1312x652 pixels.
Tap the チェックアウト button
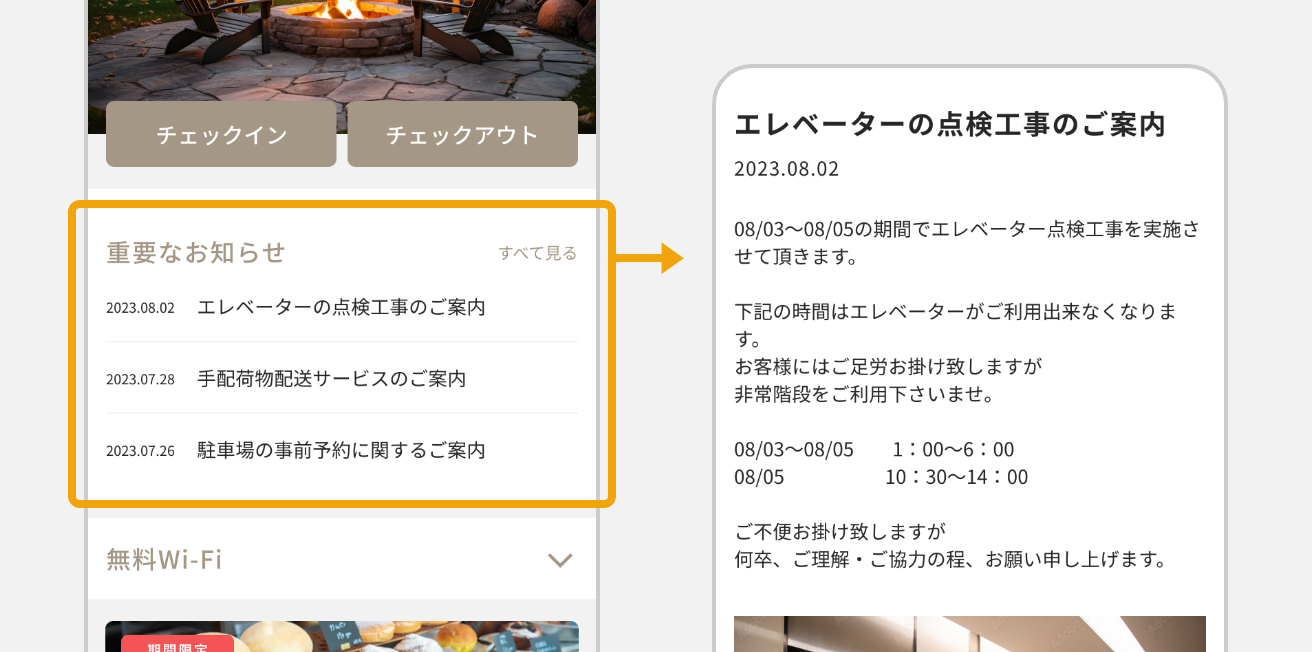(x=462, y=134)
